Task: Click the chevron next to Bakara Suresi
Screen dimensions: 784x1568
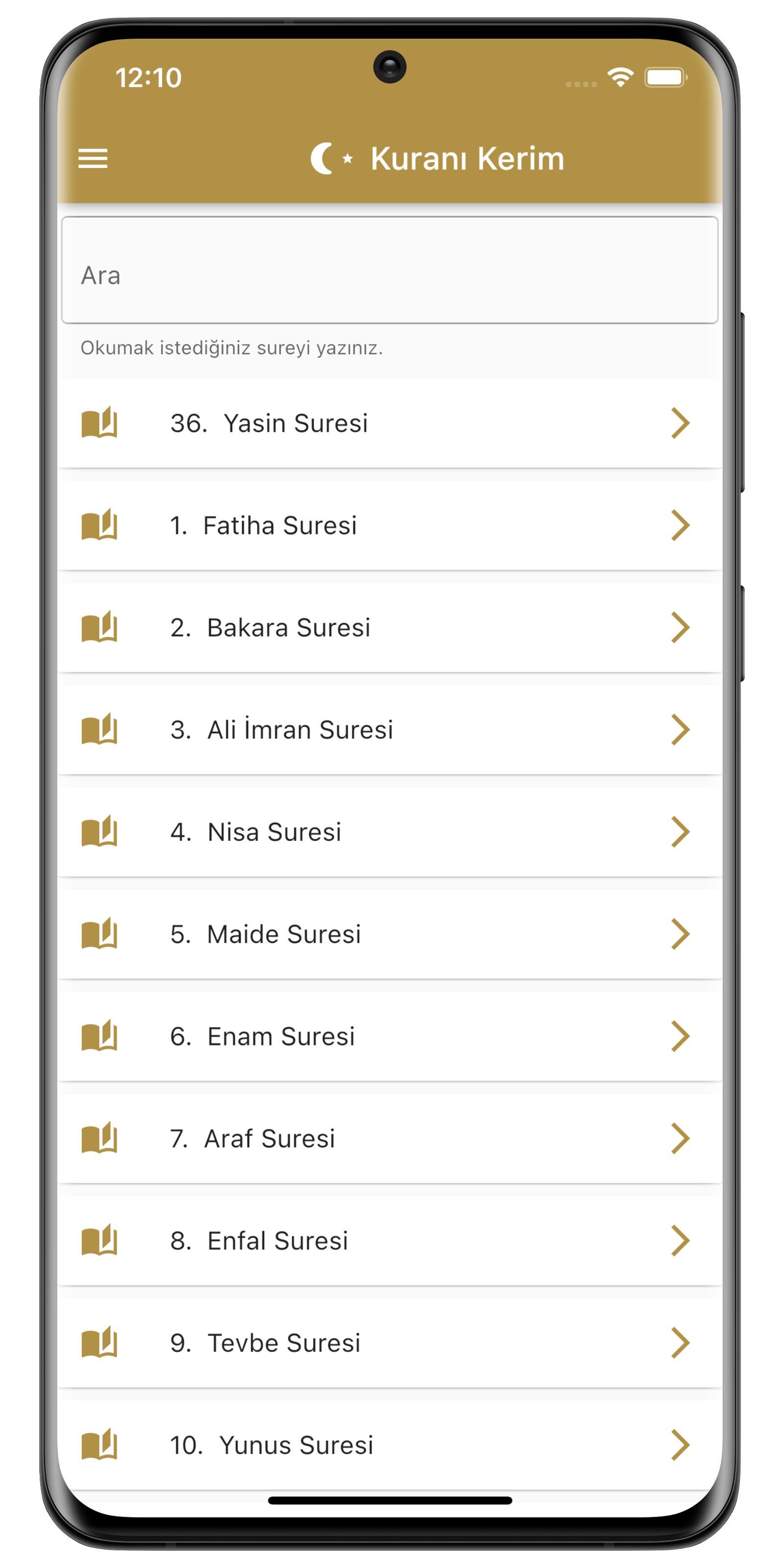Action: (x=680, y=628)
